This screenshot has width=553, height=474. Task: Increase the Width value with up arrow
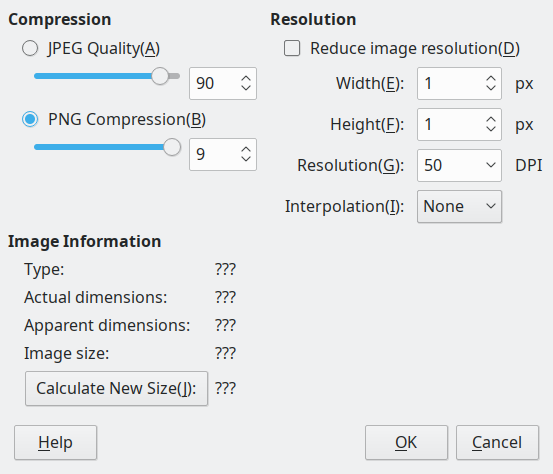point(491,79)
